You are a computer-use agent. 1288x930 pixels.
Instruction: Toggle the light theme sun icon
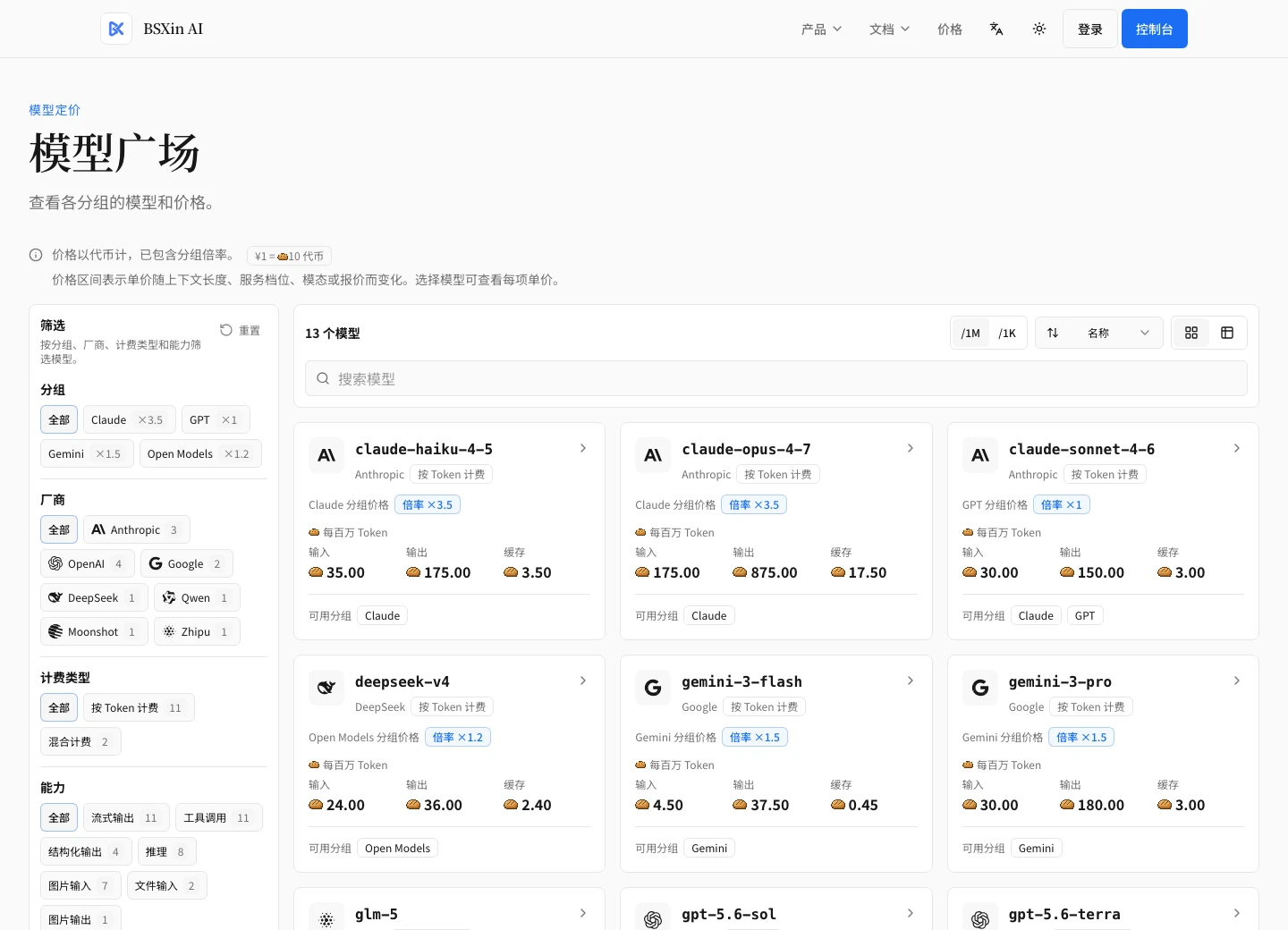[1039, 29]
